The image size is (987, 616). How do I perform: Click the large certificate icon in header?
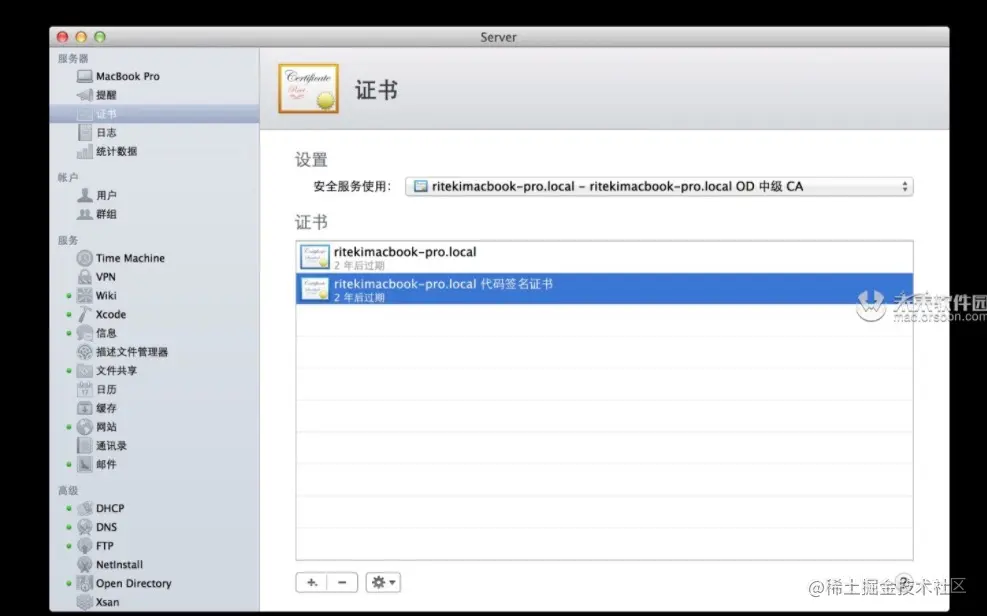308,89
